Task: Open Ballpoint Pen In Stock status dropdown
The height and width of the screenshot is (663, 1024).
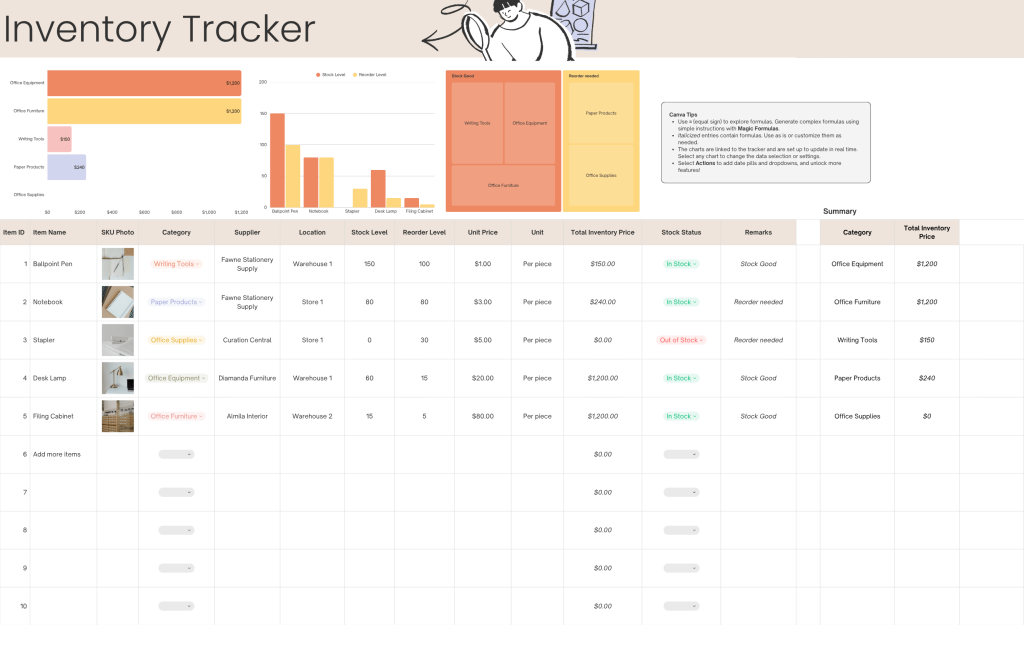Action: click(681, 264)
